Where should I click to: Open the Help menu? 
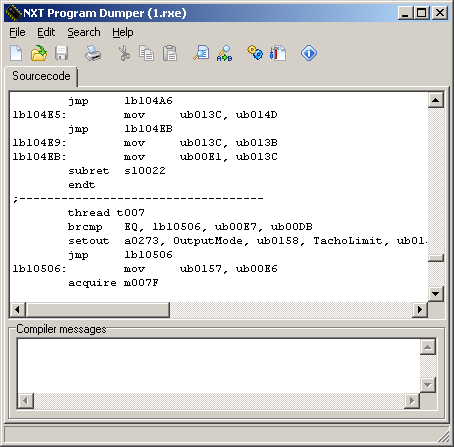pyautogui.click(x=123, y=32)
